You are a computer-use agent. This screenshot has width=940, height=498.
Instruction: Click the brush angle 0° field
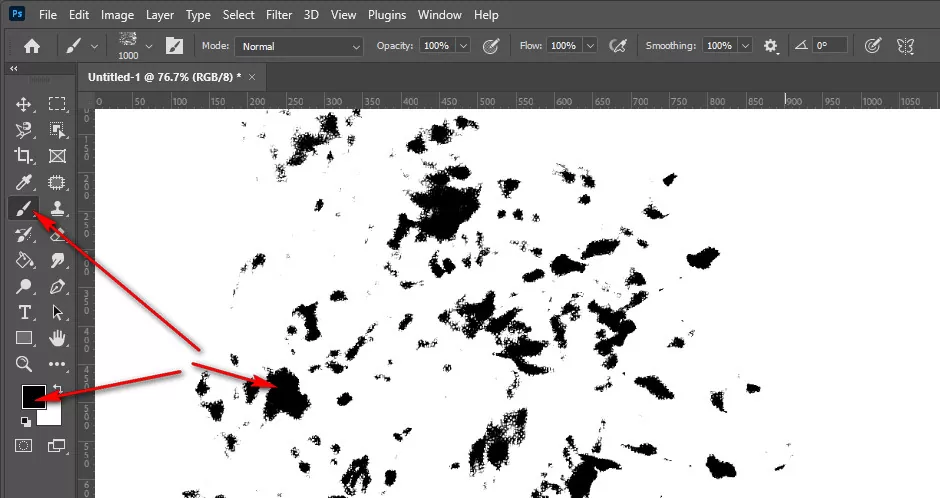coord(830,46)
